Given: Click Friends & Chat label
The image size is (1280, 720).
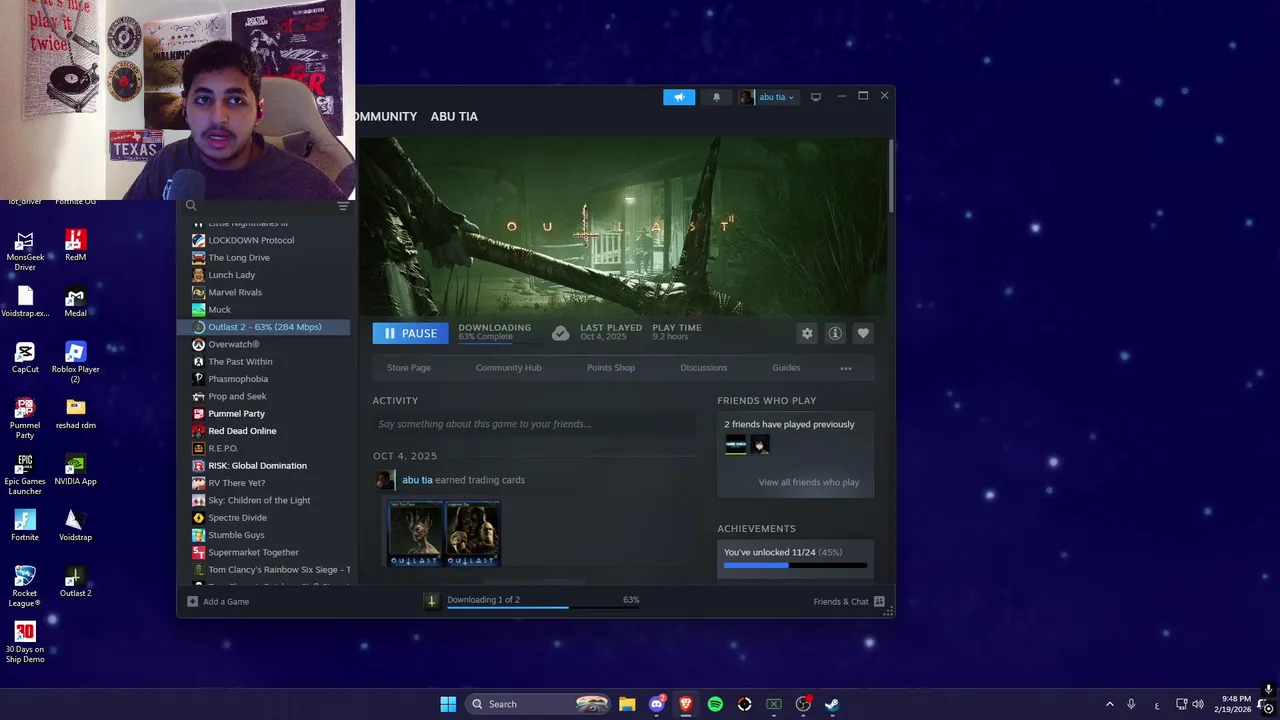Looking at the screenshot, I should pos(841,602).
